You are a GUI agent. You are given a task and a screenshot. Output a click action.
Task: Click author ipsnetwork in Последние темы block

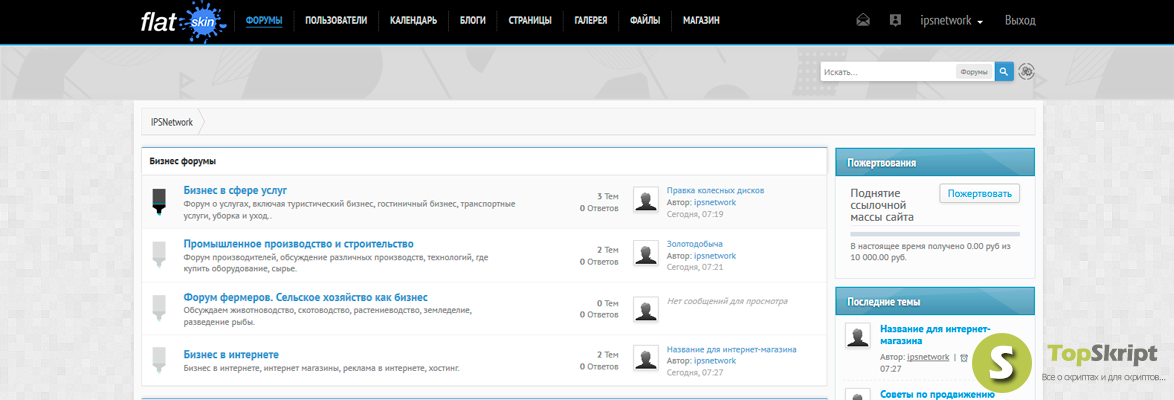(x=928, y=357)
